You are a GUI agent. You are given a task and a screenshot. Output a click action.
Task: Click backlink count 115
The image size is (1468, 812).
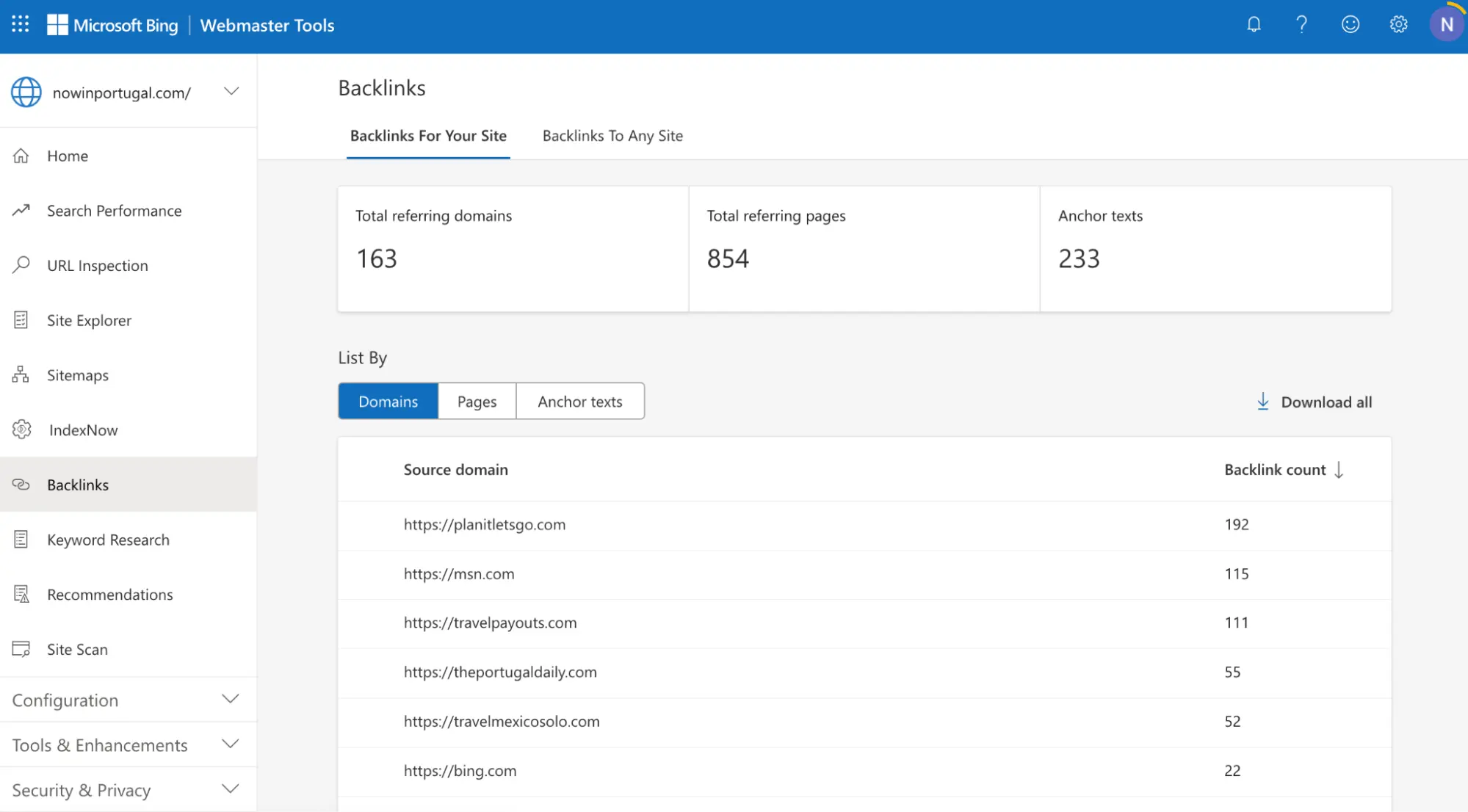point(1237,573)
